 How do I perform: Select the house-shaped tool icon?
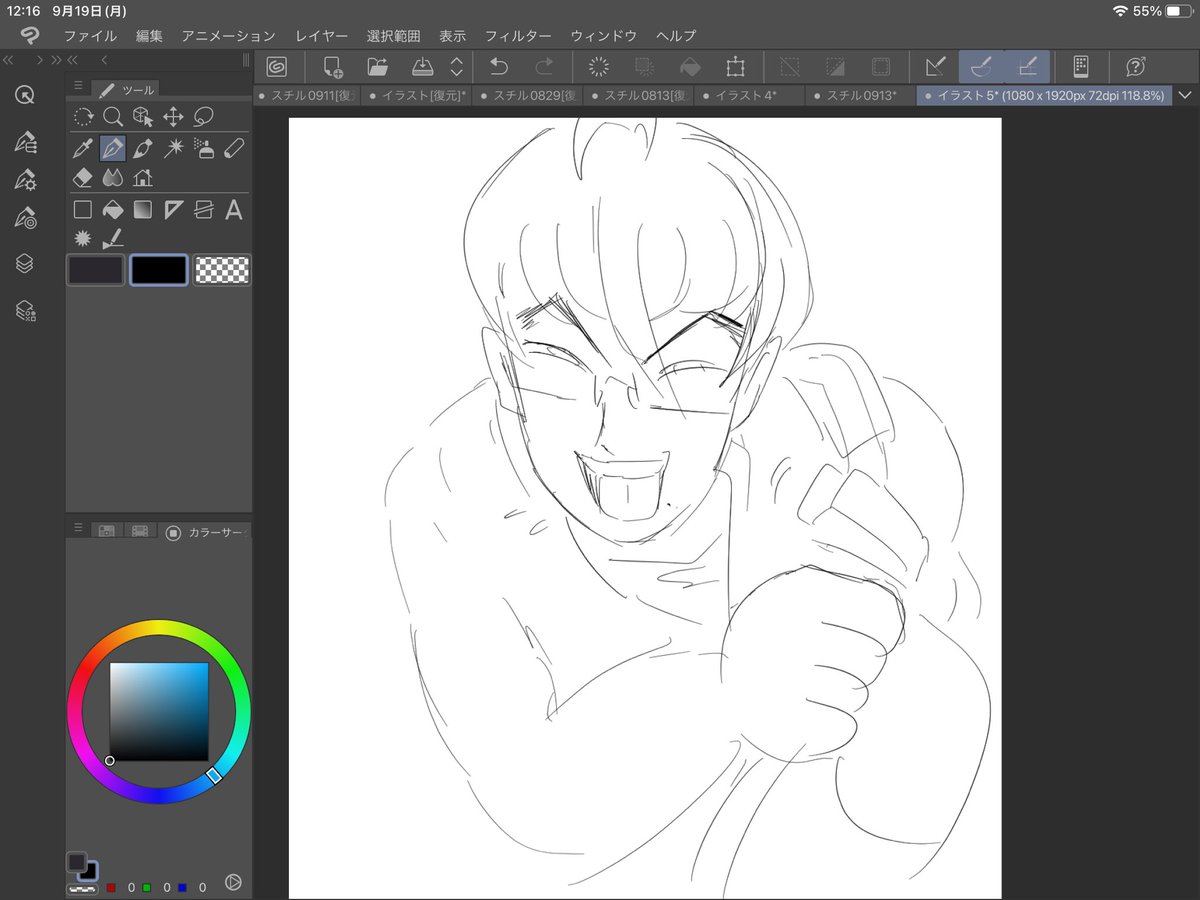point(143,178)
